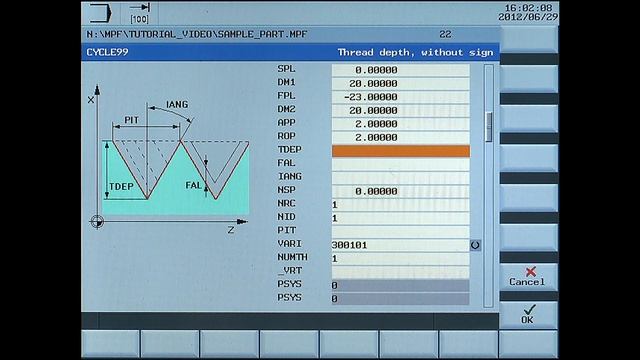
Task: Click the PIT label in the diagram
Action: point(131,120)
